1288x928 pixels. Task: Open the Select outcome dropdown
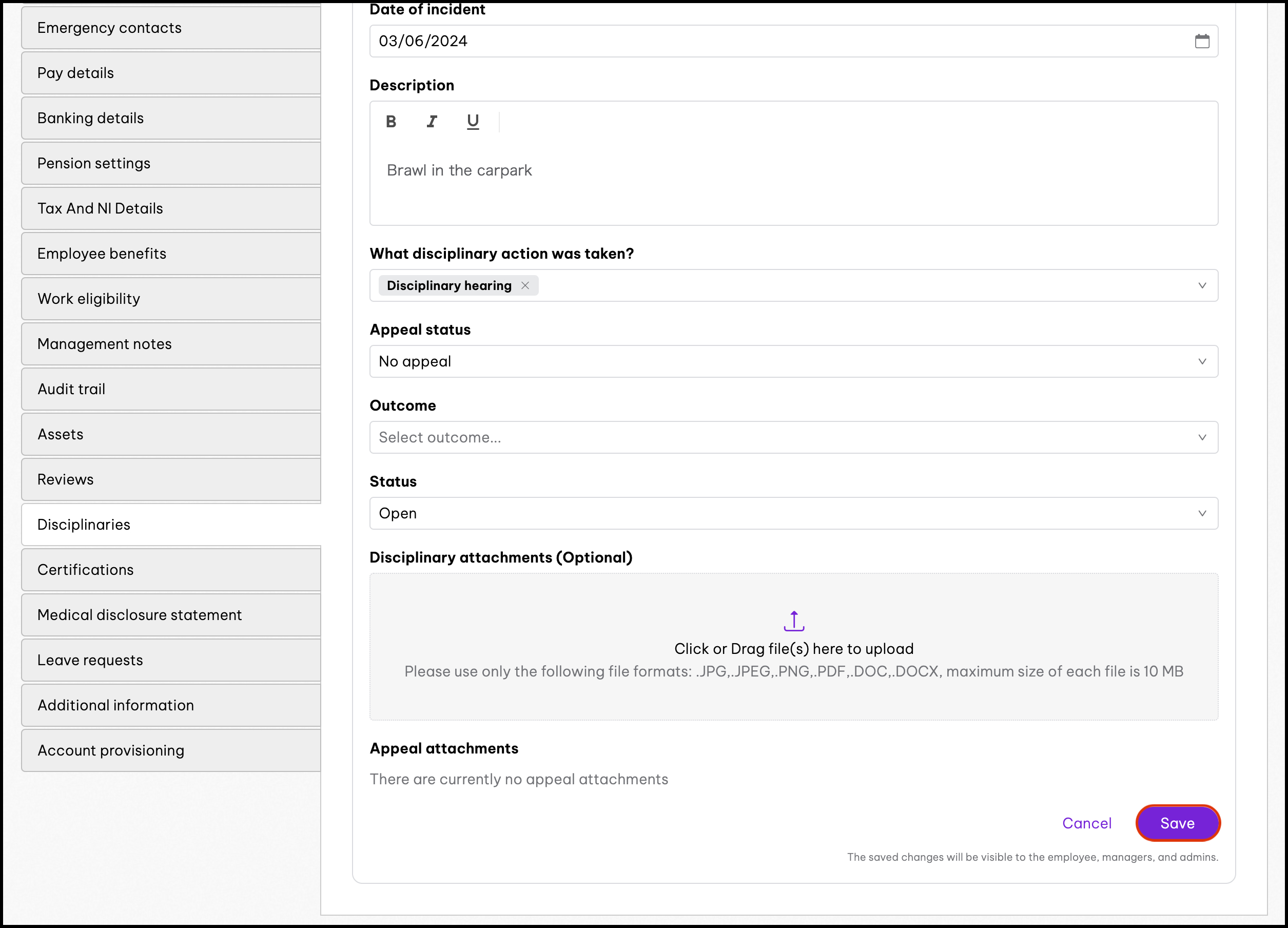click(793, 437)
